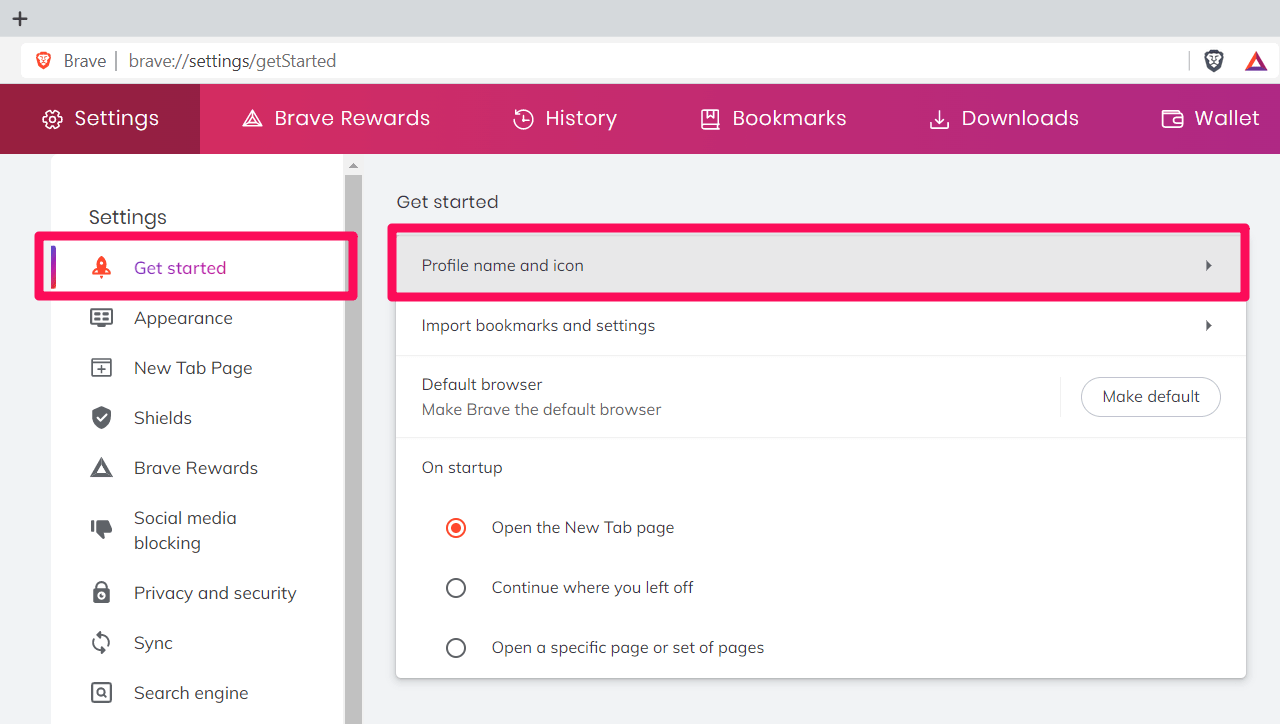Click the Brave Shields icon in the address bar

click(1214, 60)
